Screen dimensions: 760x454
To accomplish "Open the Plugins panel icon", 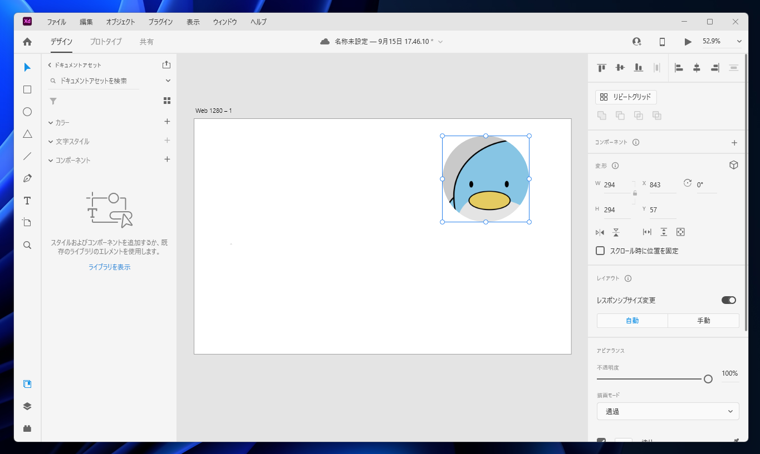I will (x=27, y=428).
